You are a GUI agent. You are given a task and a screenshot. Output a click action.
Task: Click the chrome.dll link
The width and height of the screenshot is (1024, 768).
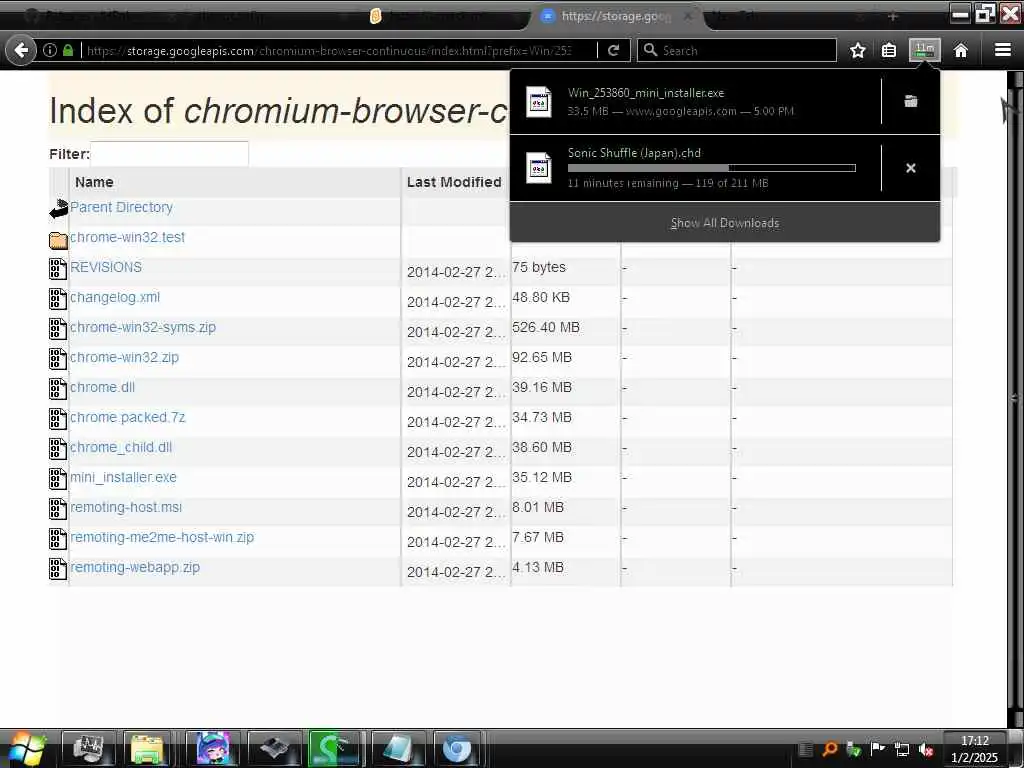tap(103, 387)
